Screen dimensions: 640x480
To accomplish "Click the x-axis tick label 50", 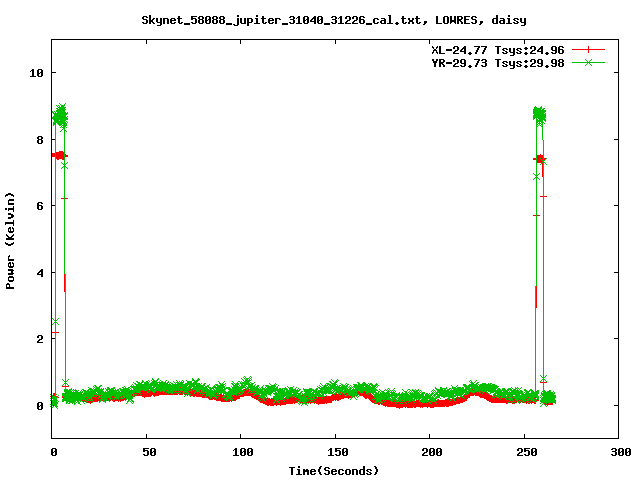I will point(149,452).
